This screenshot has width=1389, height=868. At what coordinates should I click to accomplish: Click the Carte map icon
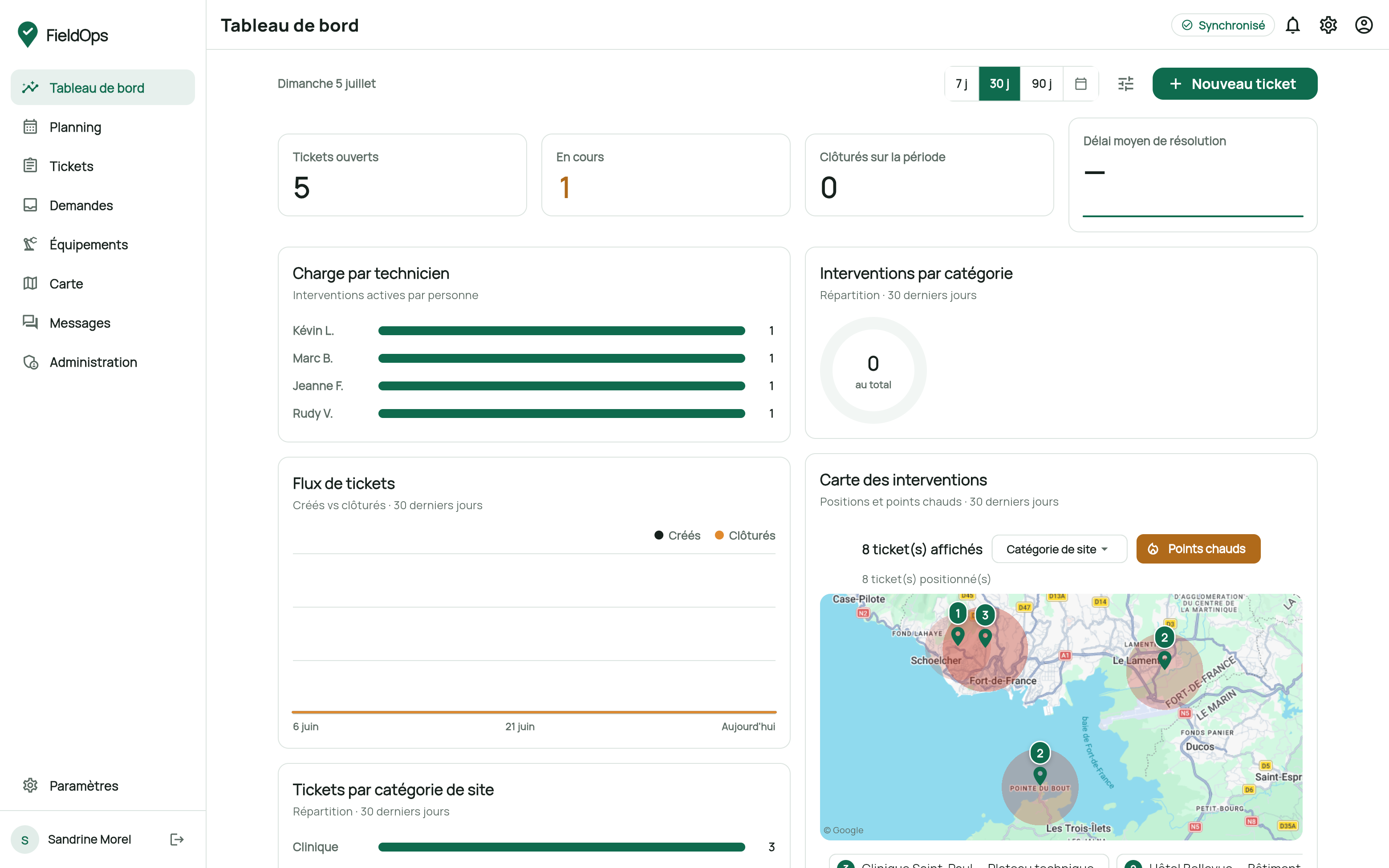point(30,283)
